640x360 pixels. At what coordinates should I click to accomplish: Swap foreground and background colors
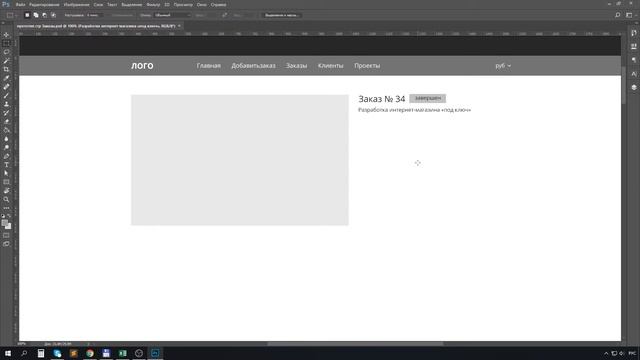[9, 216]
